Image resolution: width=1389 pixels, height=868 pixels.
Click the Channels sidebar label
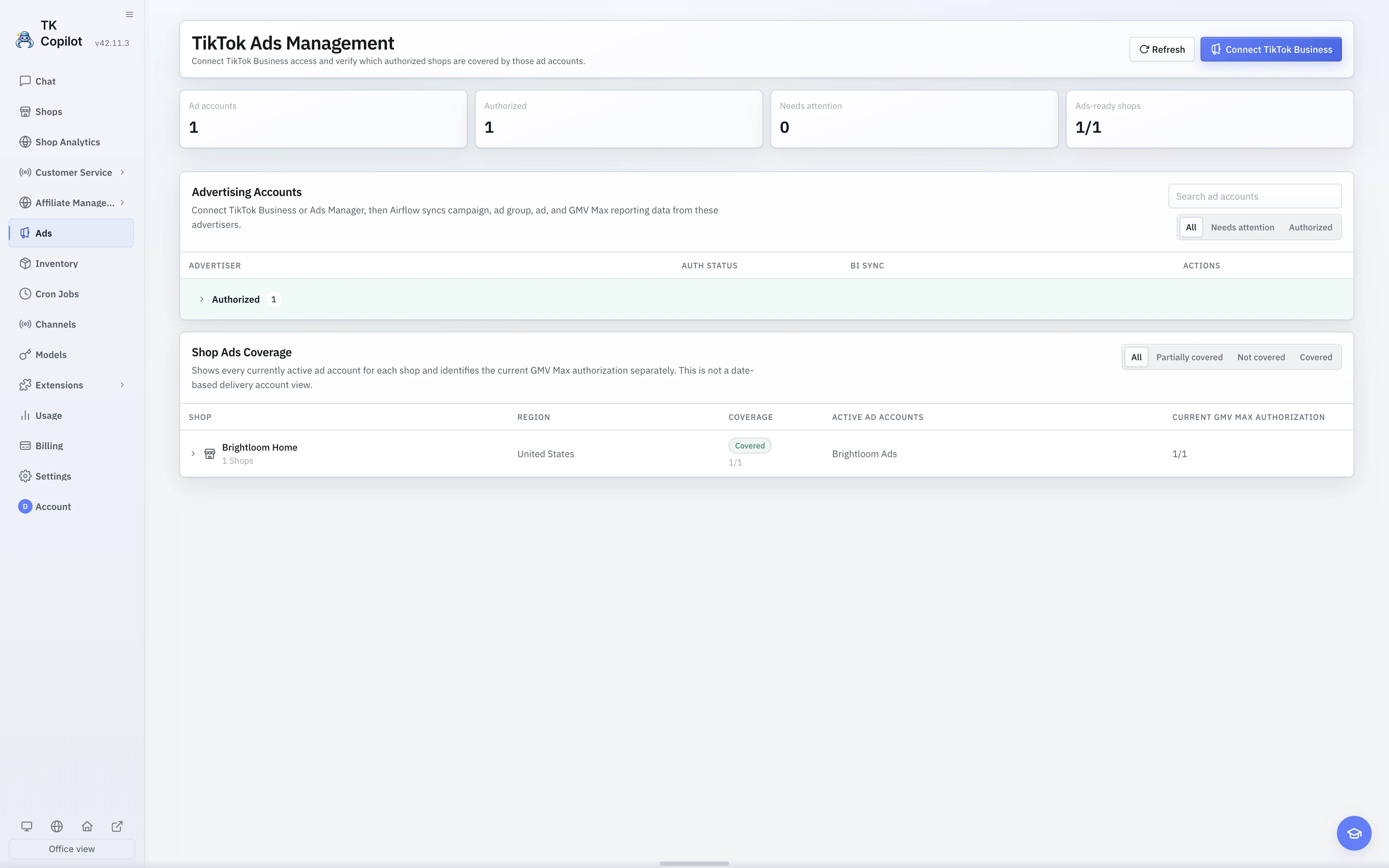click(56, 324)
